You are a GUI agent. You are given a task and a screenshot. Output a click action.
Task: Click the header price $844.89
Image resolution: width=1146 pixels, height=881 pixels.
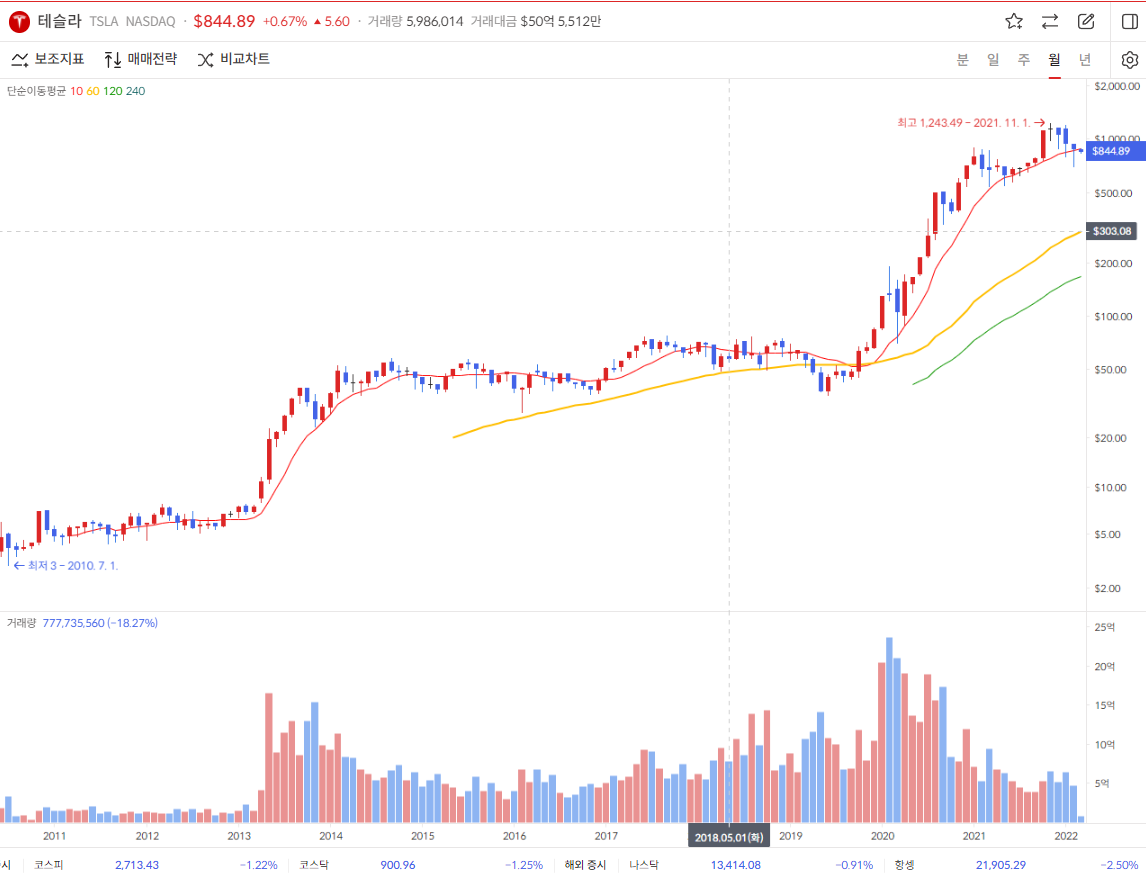pyautogui.click(x=224, y=21)
